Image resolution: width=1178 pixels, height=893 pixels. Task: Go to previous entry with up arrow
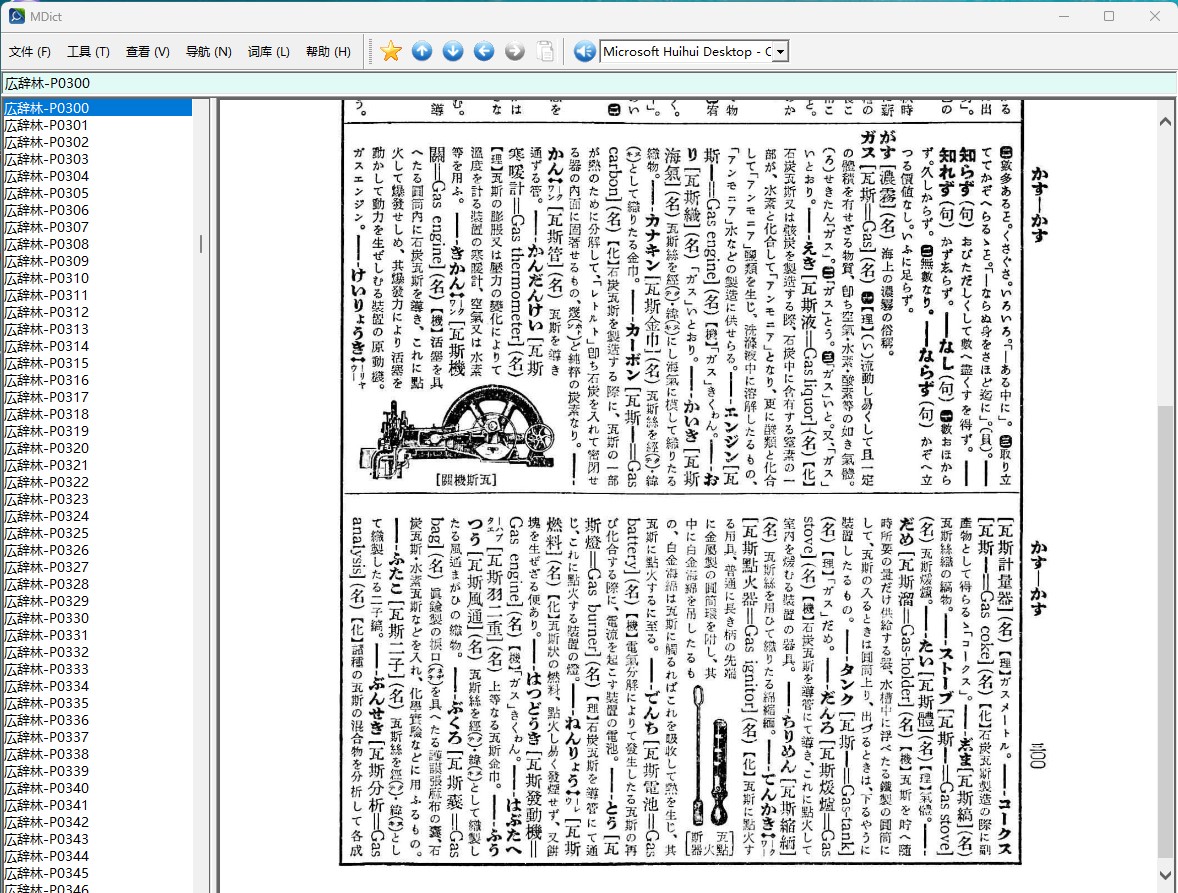click(x=422, y=51)
